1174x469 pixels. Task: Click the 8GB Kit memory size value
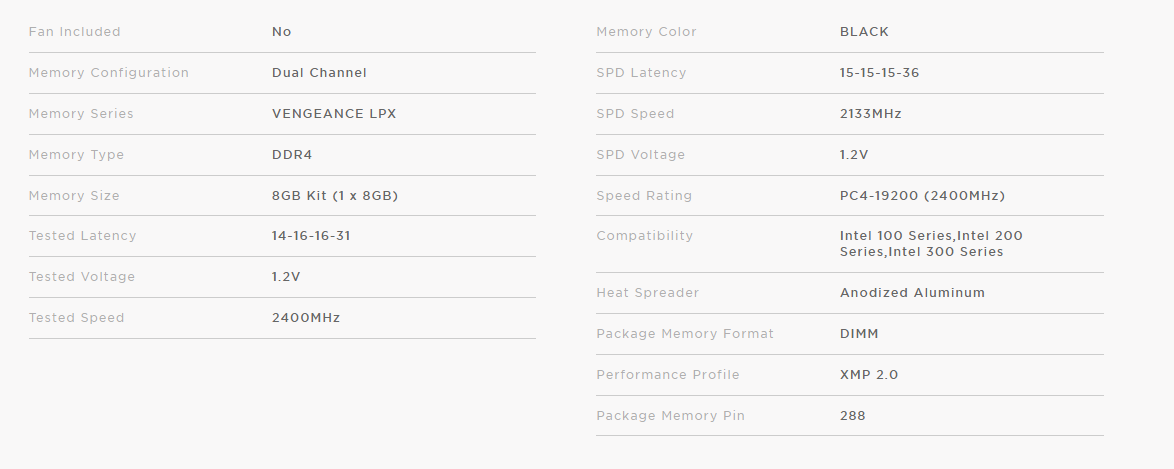(x=335, y=196)
